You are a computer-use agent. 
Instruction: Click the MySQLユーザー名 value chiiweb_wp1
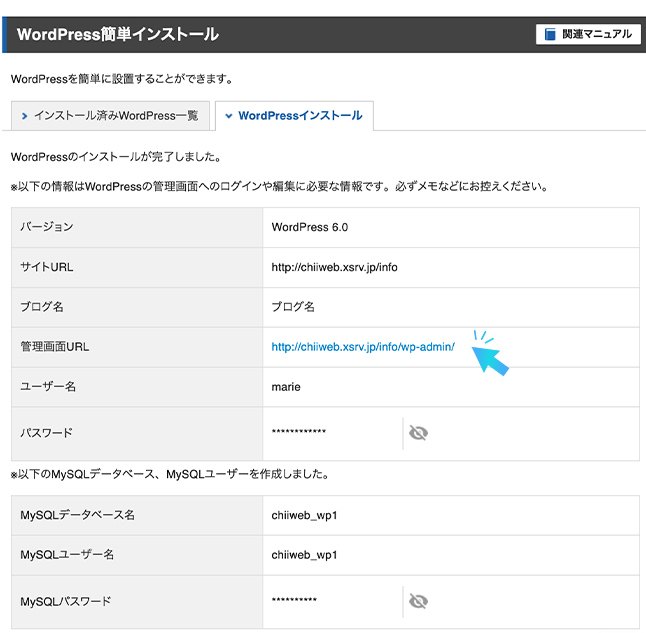(304, 555)
